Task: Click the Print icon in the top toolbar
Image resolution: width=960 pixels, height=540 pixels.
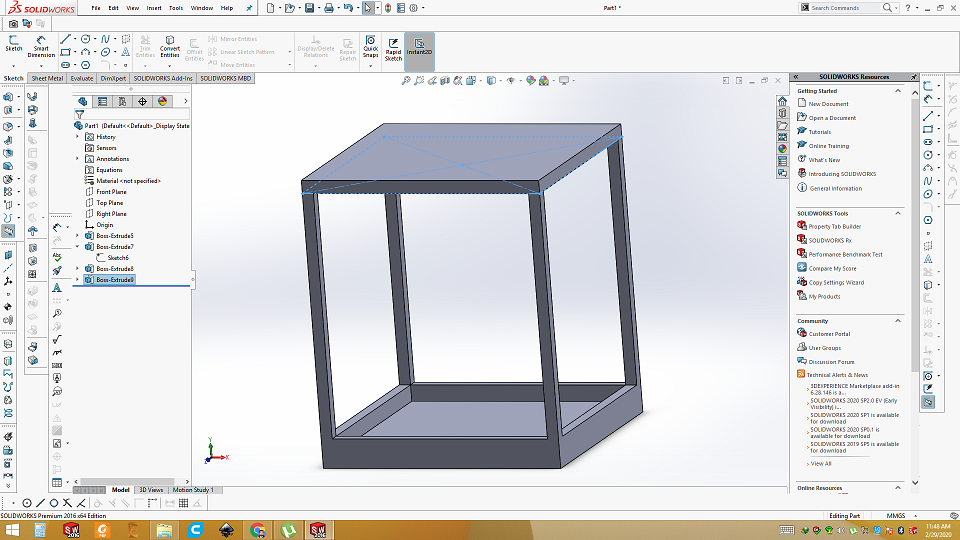Action: coord(329,8)
